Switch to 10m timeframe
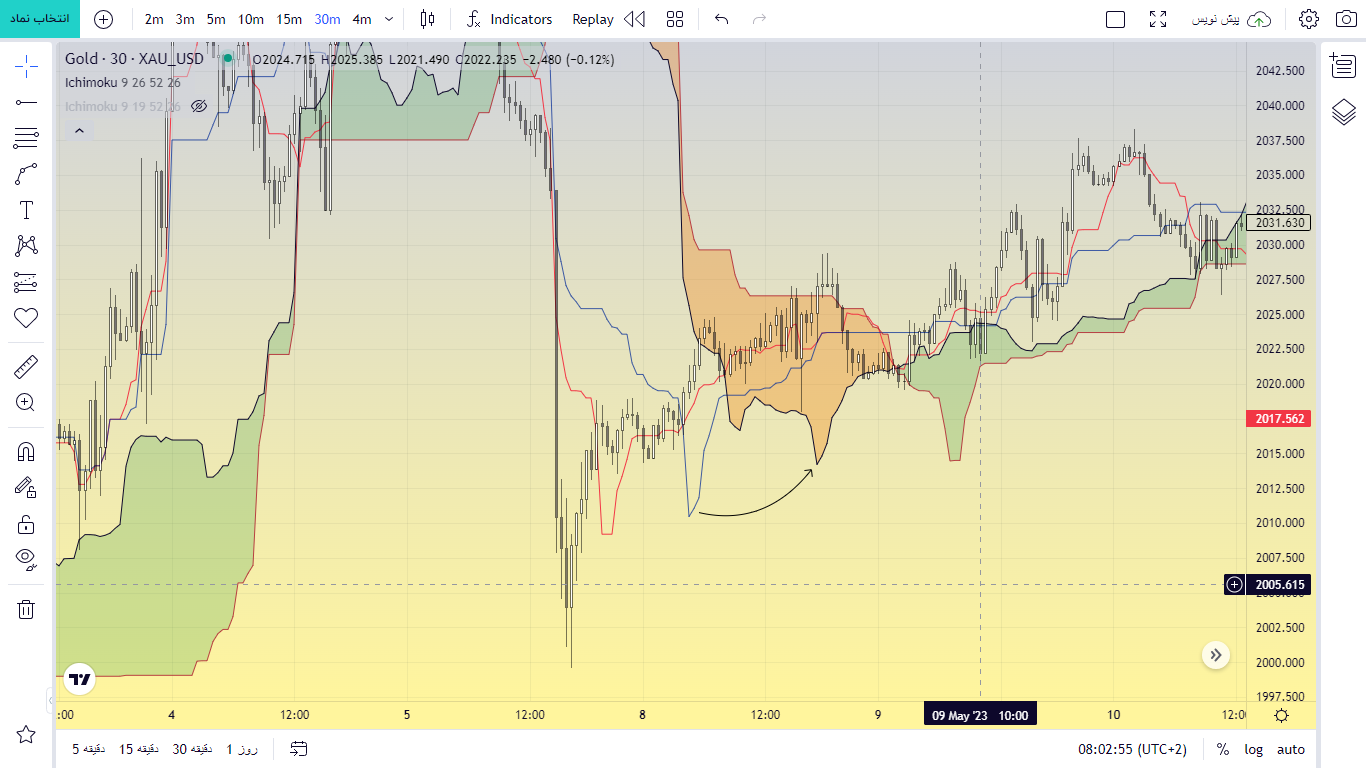 coord(251,19)
